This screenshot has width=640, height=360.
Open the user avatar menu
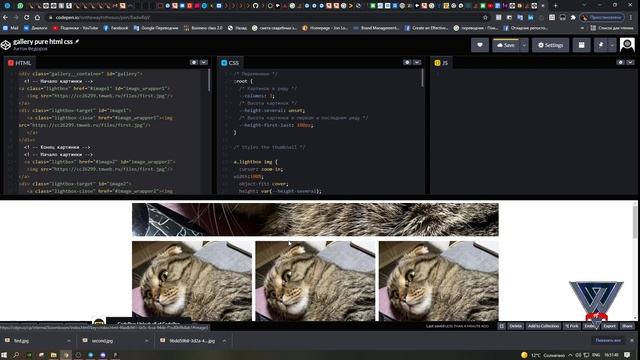click(627, 45)
